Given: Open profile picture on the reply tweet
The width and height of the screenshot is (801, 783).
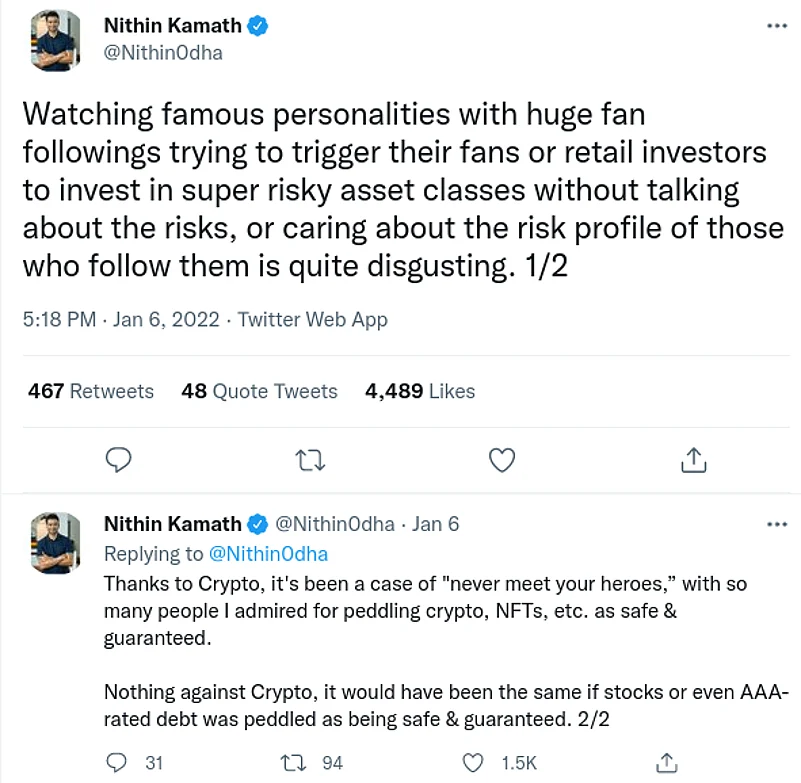Looking at the screenshot, I should (x=56, y=541).
